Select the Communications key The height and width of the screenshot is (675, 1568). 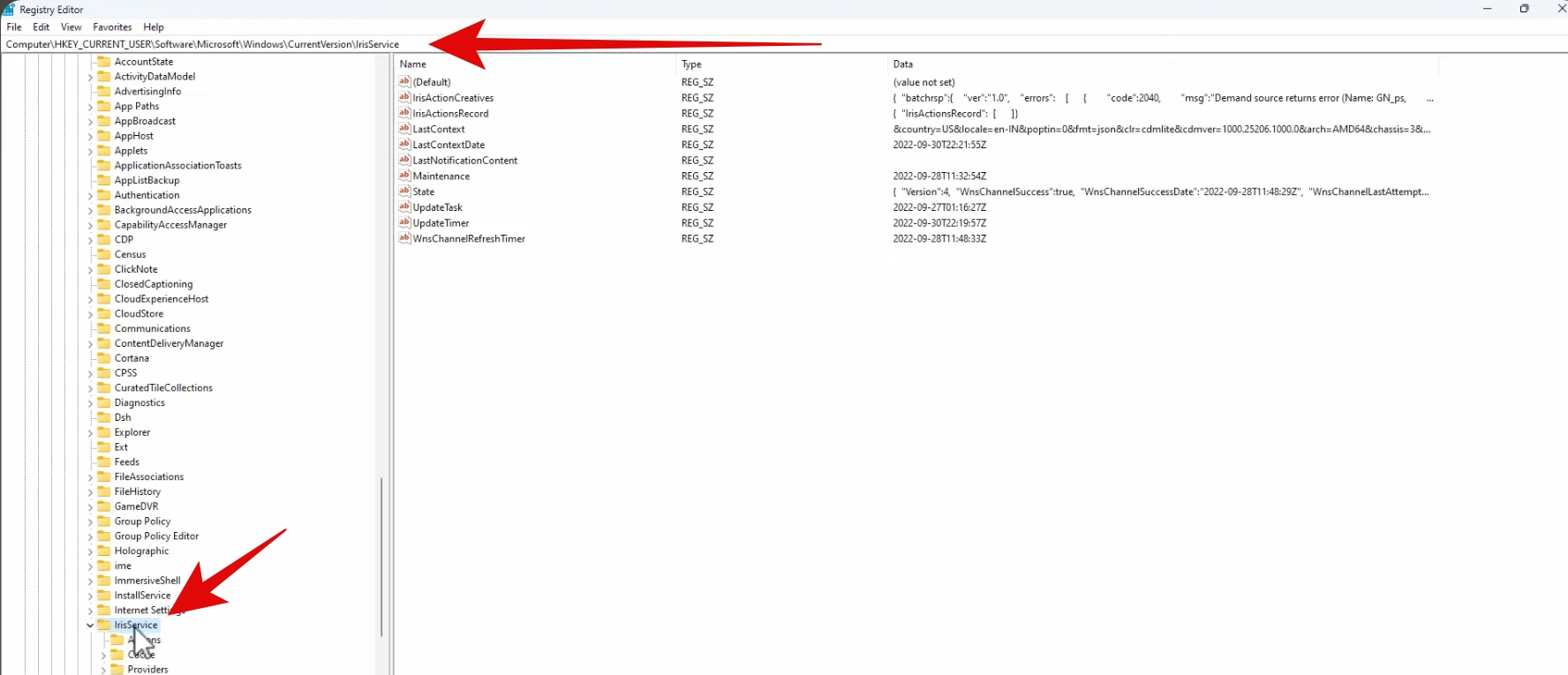pyautogui.click(x=152, y=328)
